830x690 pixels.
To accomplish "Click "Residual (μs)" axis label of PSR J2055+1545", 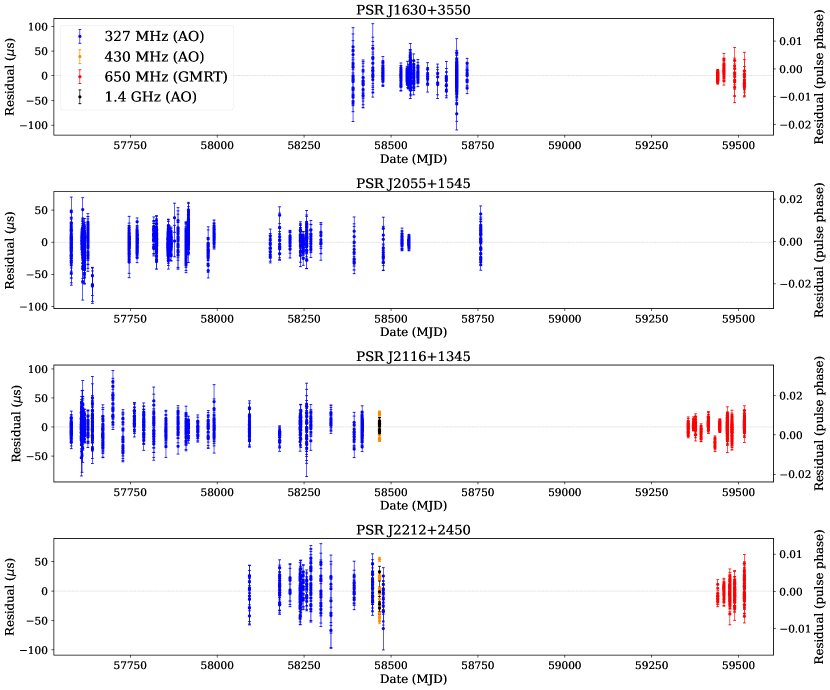I will [x=10, y=250].
